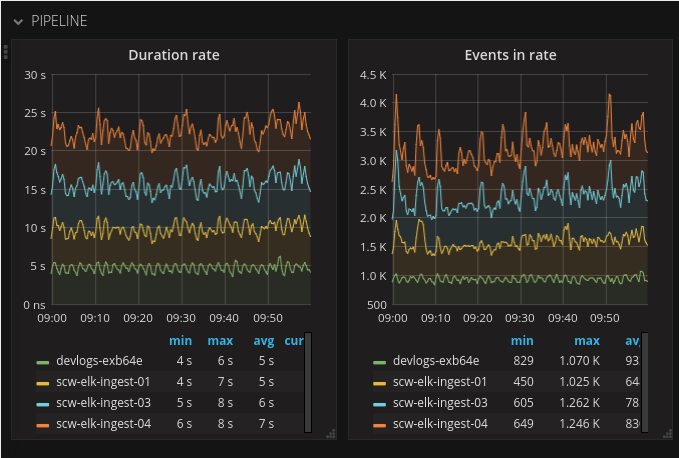
Task: Click the 829 min value in Events in rate
Action: coord(523,361)
